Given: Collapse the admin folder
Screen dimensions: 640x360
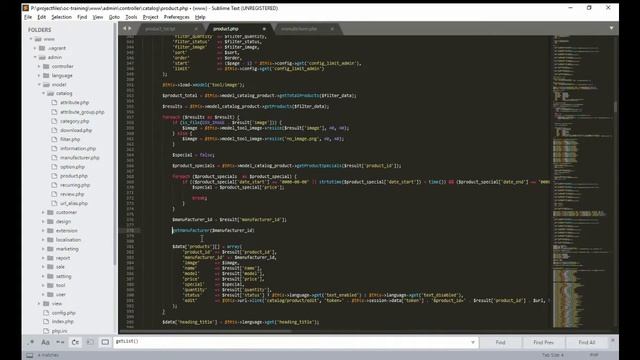Looking at the screenshot, I should (x=35, y=57).
